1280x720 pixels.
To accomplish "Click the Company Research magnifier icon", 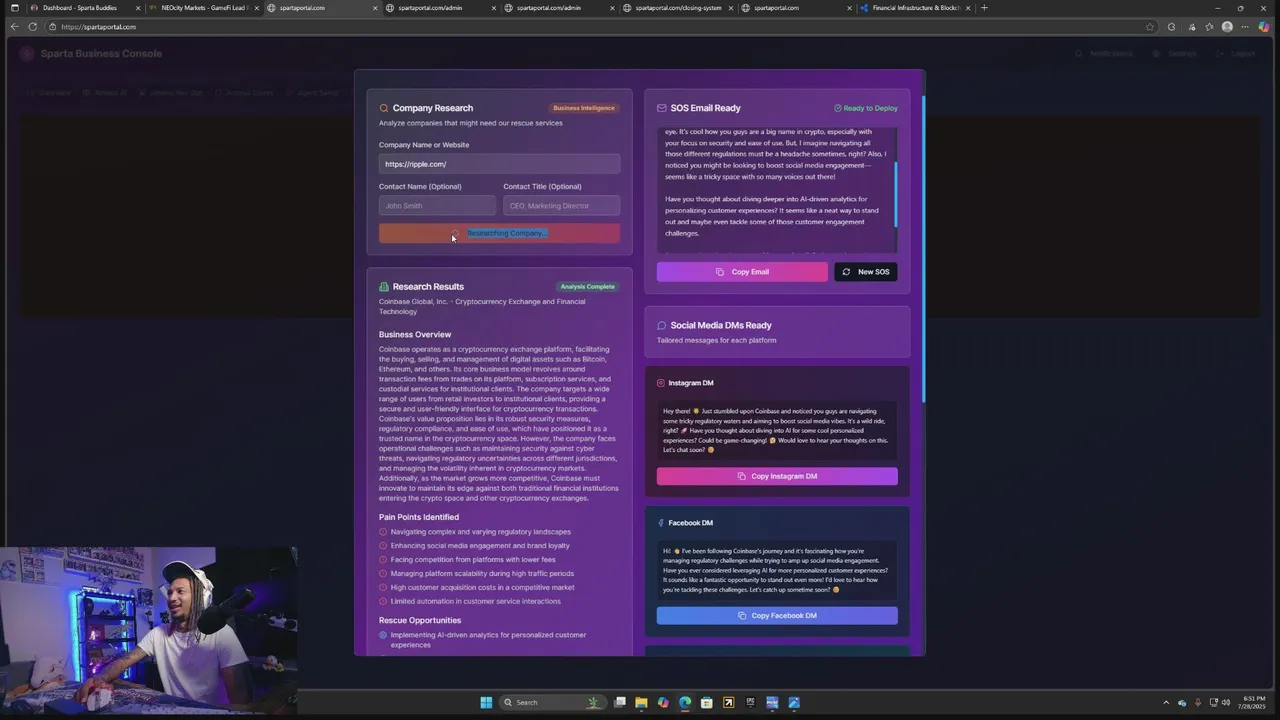I will click(384, 108).
